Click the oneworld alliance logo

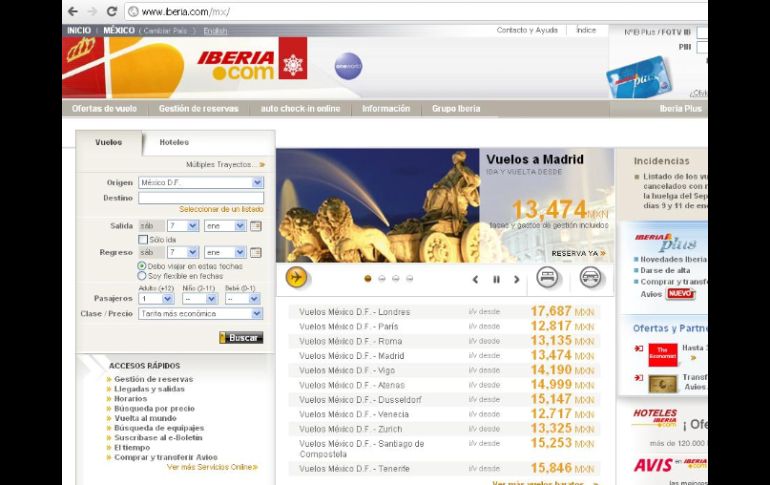pos(348,66)
